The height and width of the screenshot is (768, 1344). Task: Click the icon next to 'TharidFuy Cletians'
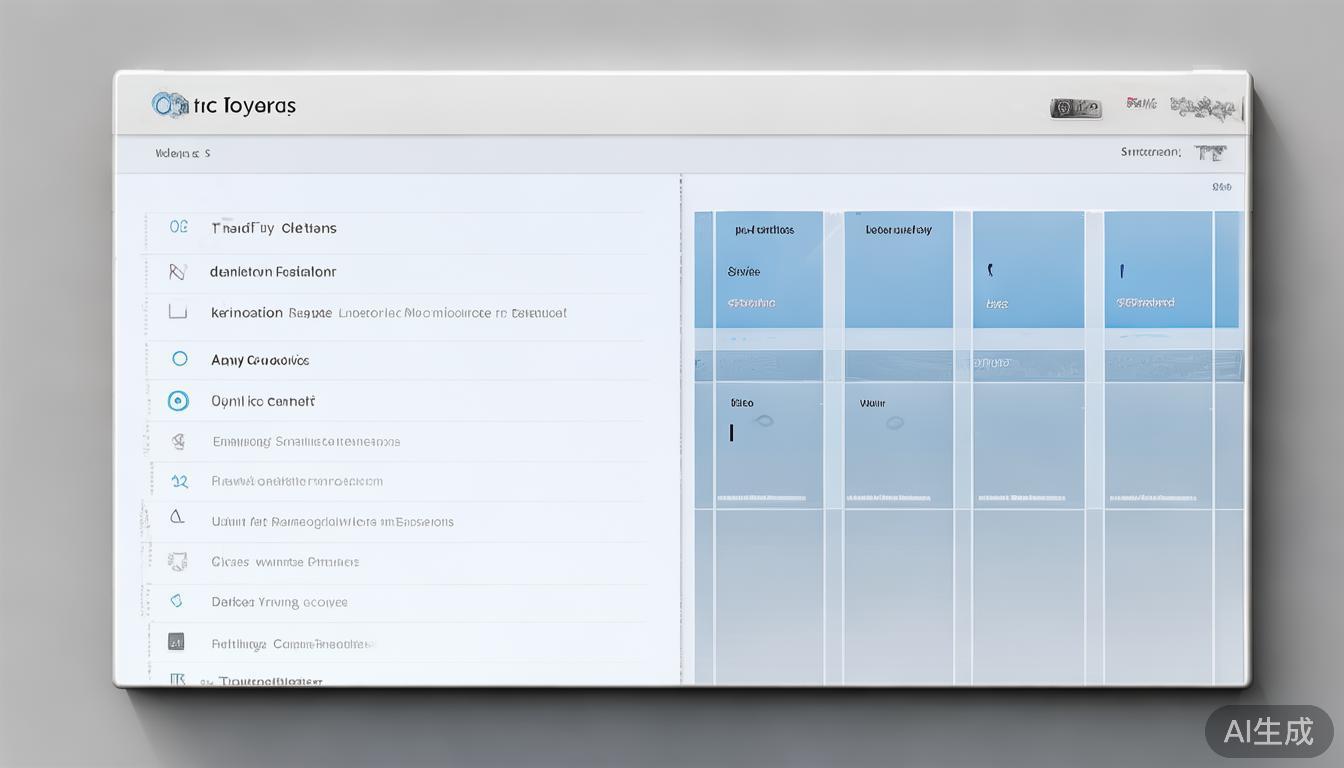click(x=178, y=227)
